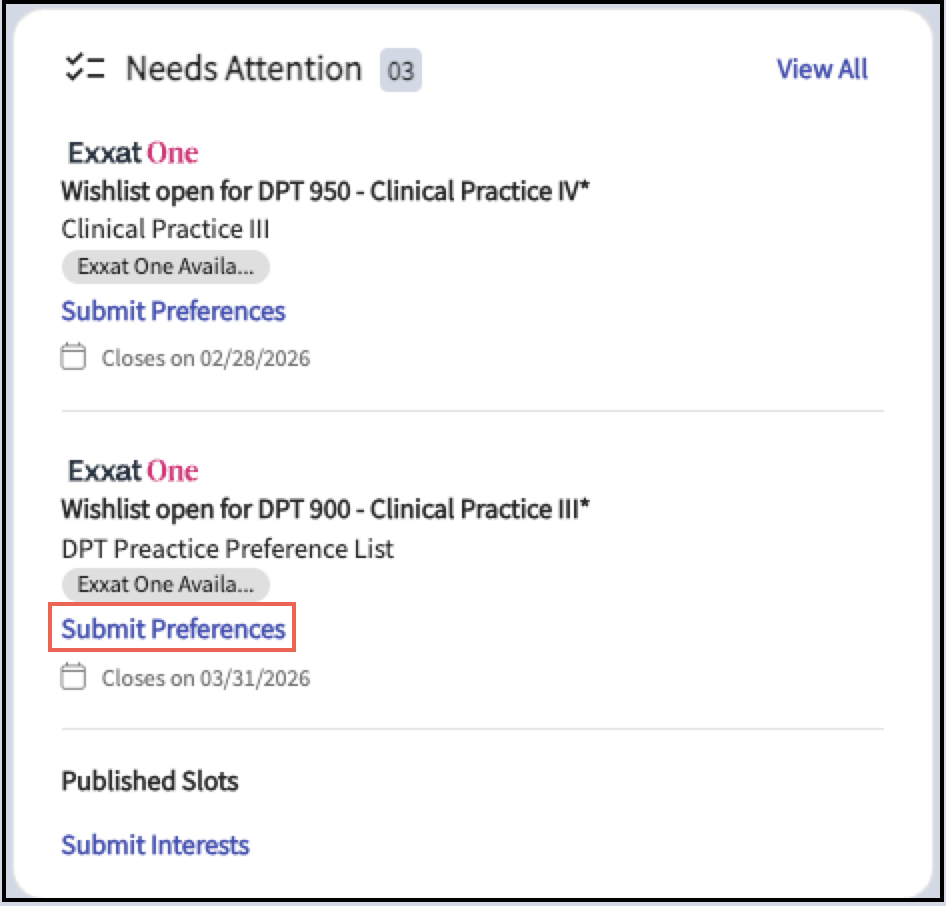Click the Exxat One Availa... tag under DPT 950
This screenshot has height=906, width=946.
tap(165, 267)
